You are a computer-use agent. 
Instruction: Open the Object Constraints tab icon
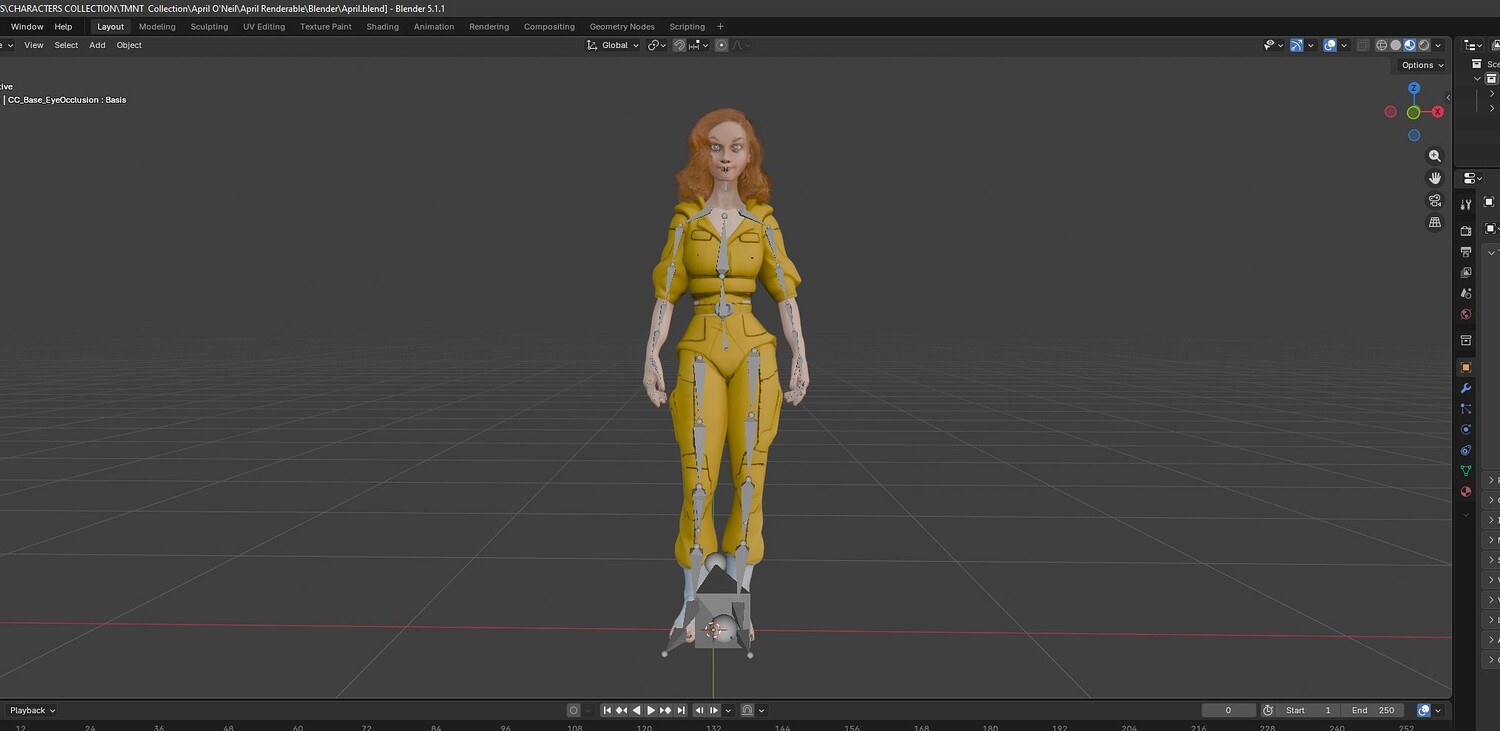pos(1466,450)
